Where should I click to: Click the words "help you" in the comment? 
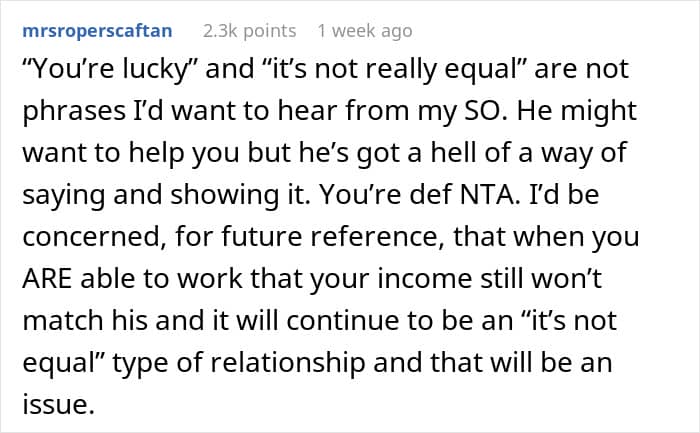coord(184,153)
